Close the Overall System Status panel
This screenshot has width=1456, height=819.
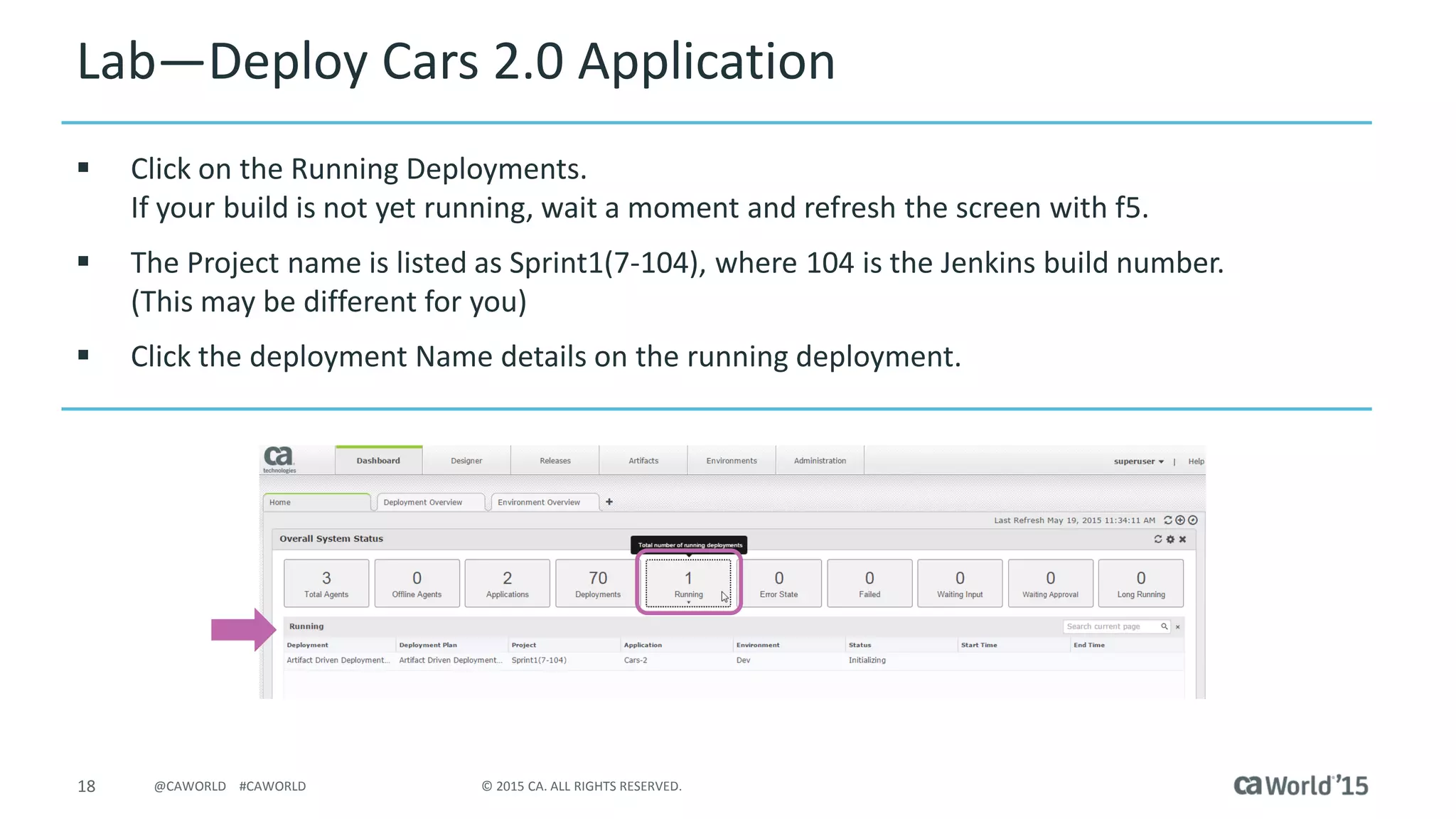(x=1182, y=539)
